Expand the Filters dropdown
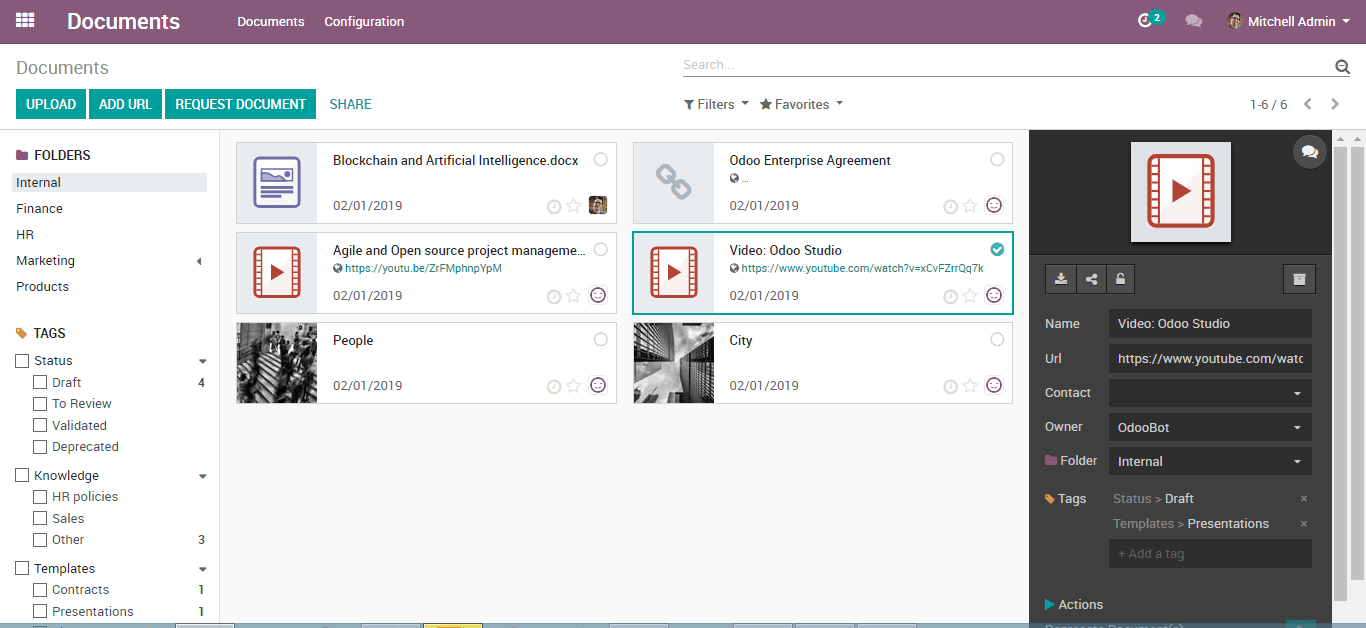 coord(716,104)
